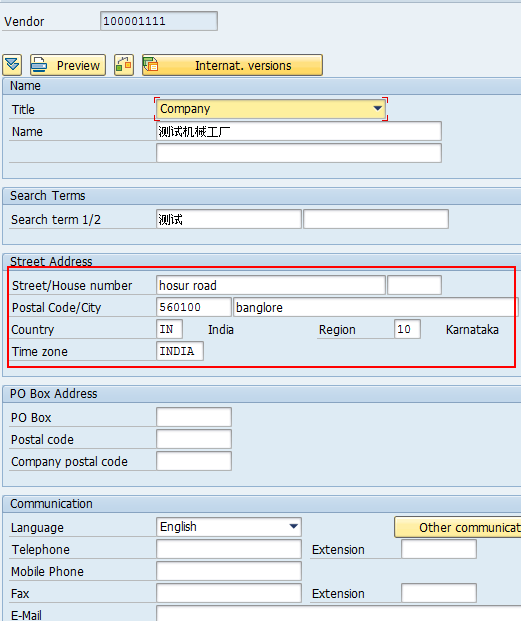
Task: Click the Fax Extension field
Action: tap(439, 593)
